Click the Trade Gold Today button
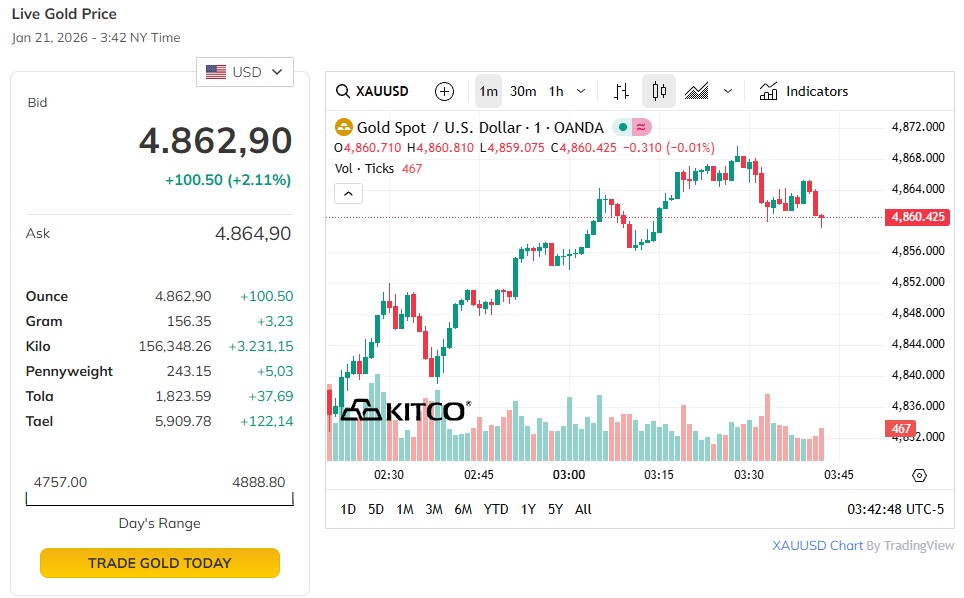 [160, 563]
